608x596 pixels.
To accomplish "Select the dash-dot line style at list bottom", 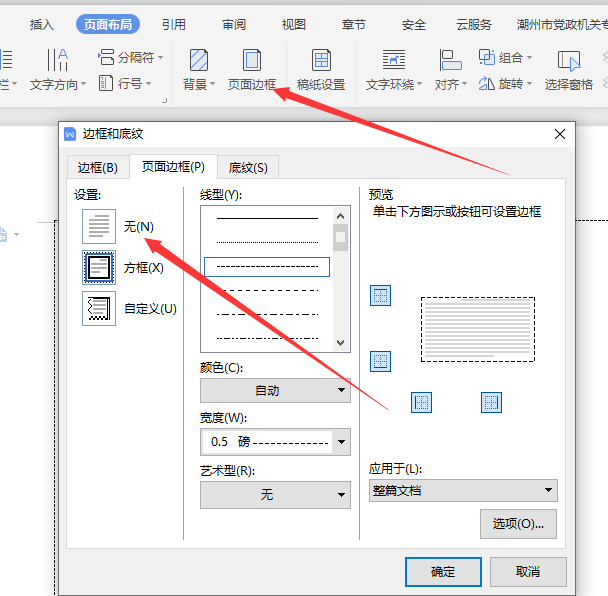I will [267, 339].
